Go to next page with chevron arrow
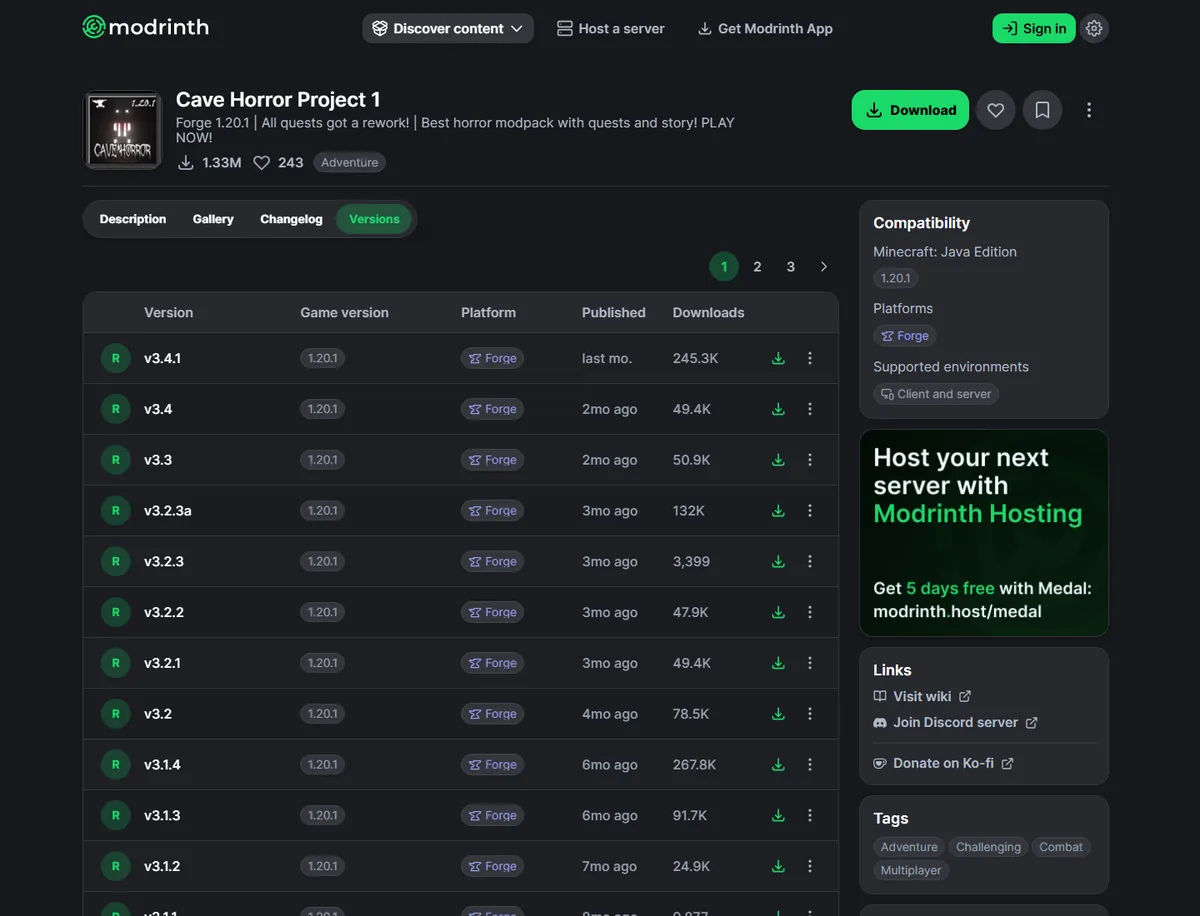The image size is (1200, 916). 824,266
